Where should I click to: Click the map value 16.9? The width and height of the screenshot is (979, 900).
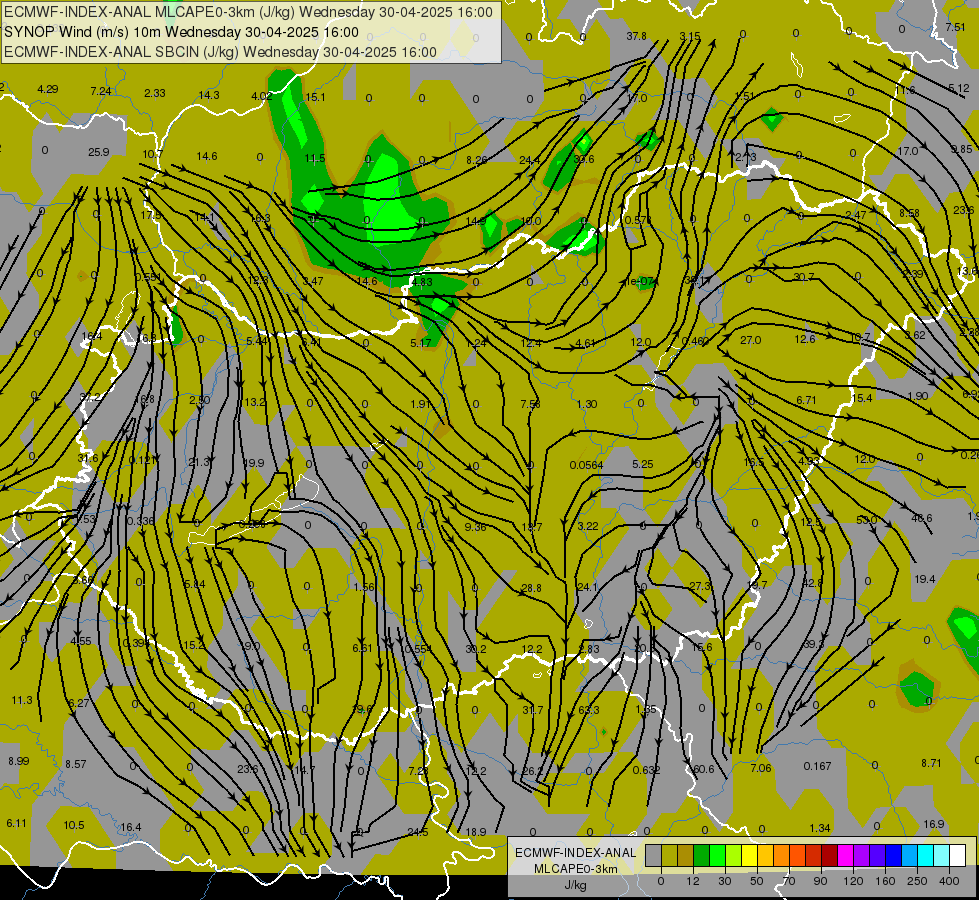click(x=933, y=824)
